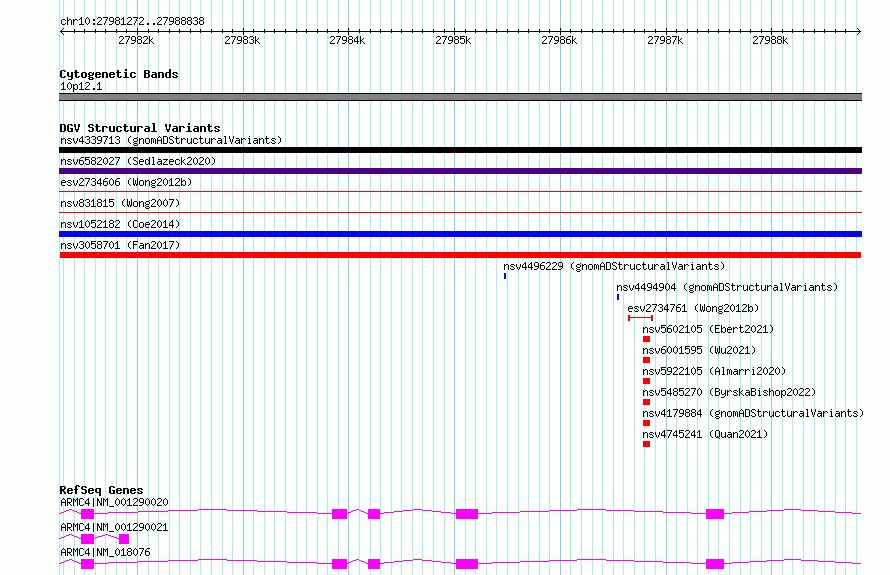Click NM_001290020's exon just after 27984k
The image size is (890, 575).
(374, 514)
